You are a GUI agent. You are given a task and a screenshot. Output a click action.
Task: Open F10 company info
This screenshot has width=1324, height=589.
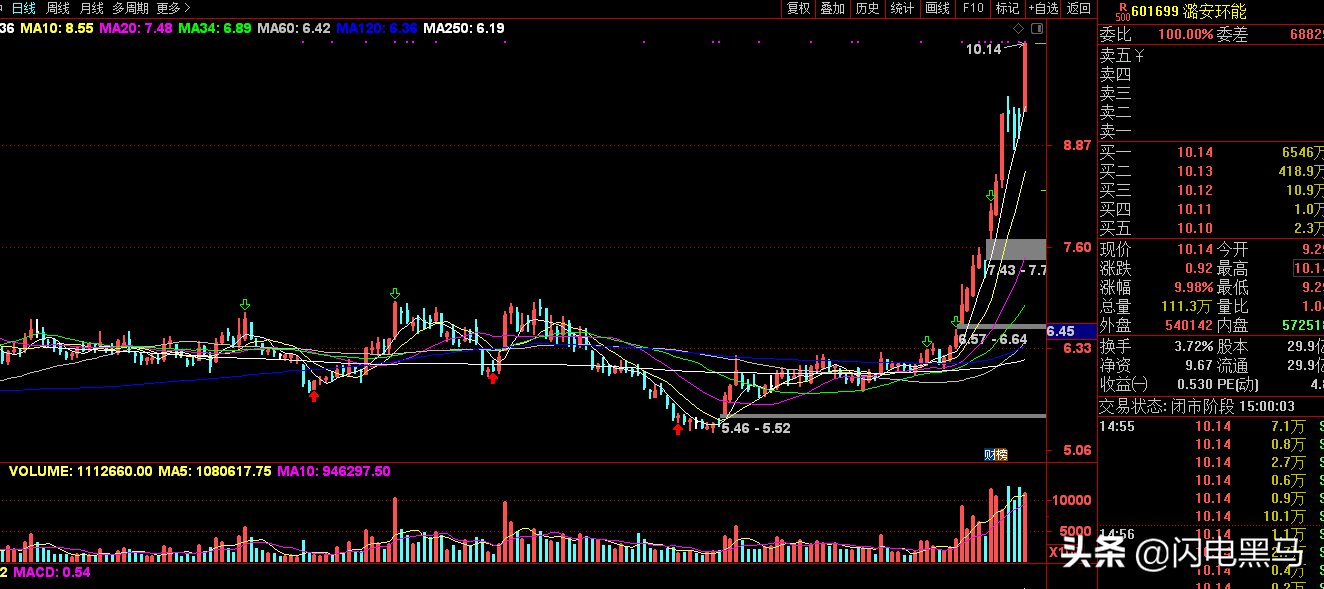pos(972,8)
